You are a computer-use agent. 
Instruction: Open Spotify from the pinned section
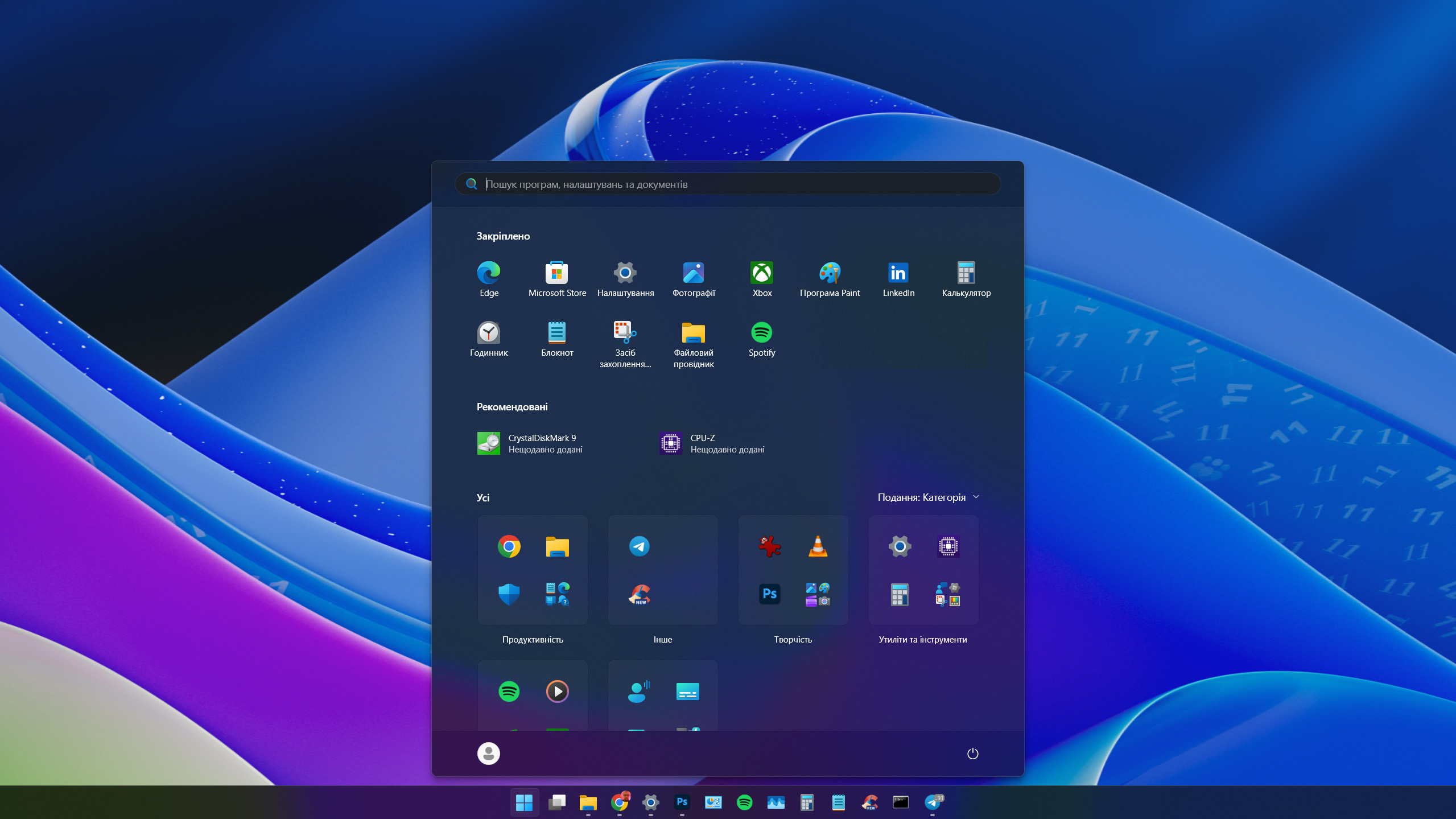coord(761,337)
